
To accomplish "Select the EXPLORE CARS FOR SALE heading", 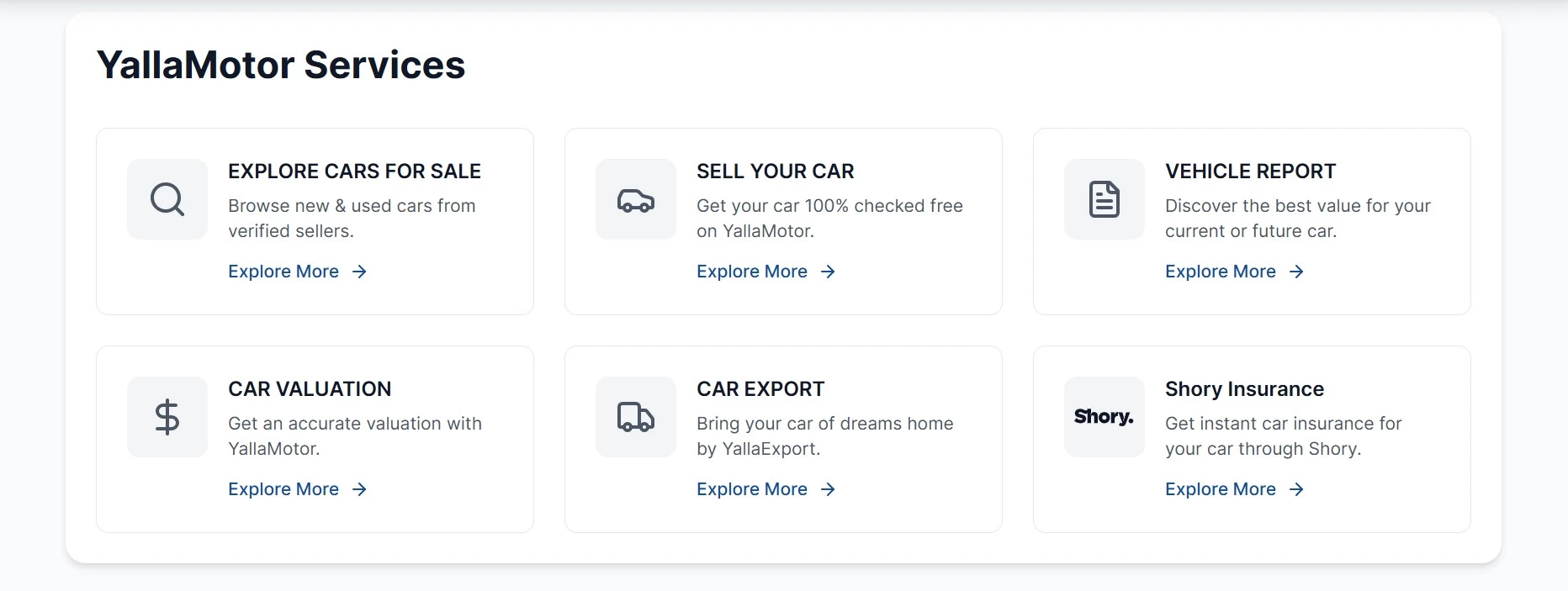I will [354, 171].
